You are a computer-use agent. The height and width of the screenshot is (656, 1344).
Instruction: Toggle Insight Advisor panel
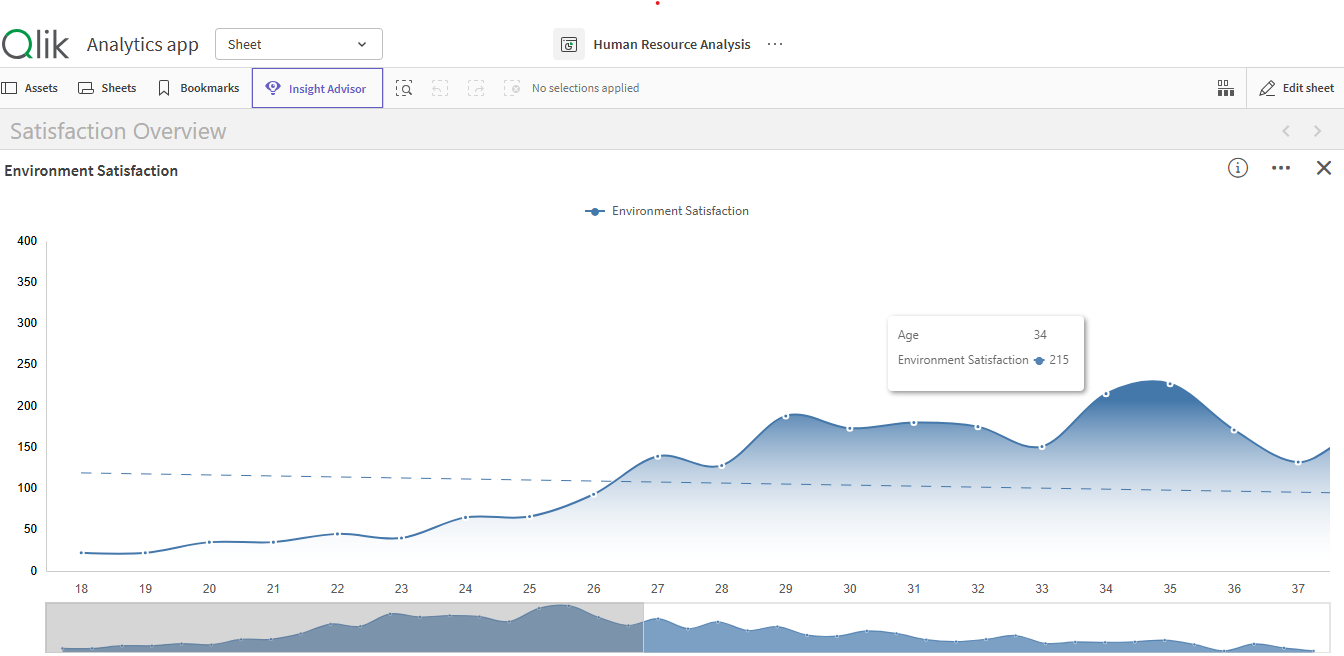317,88
